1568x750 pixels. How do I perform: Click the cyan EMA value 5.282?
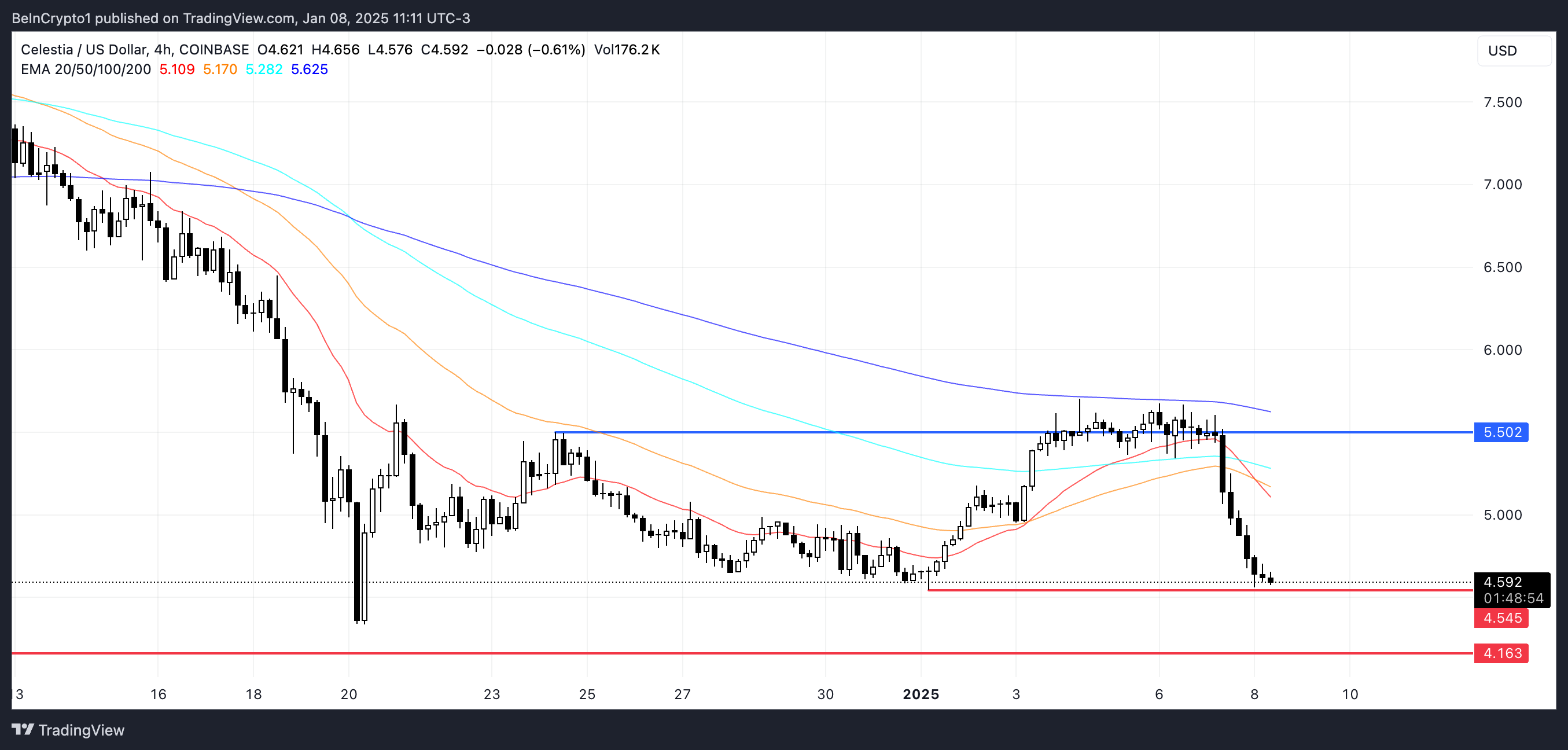click(x=264, y=69)
